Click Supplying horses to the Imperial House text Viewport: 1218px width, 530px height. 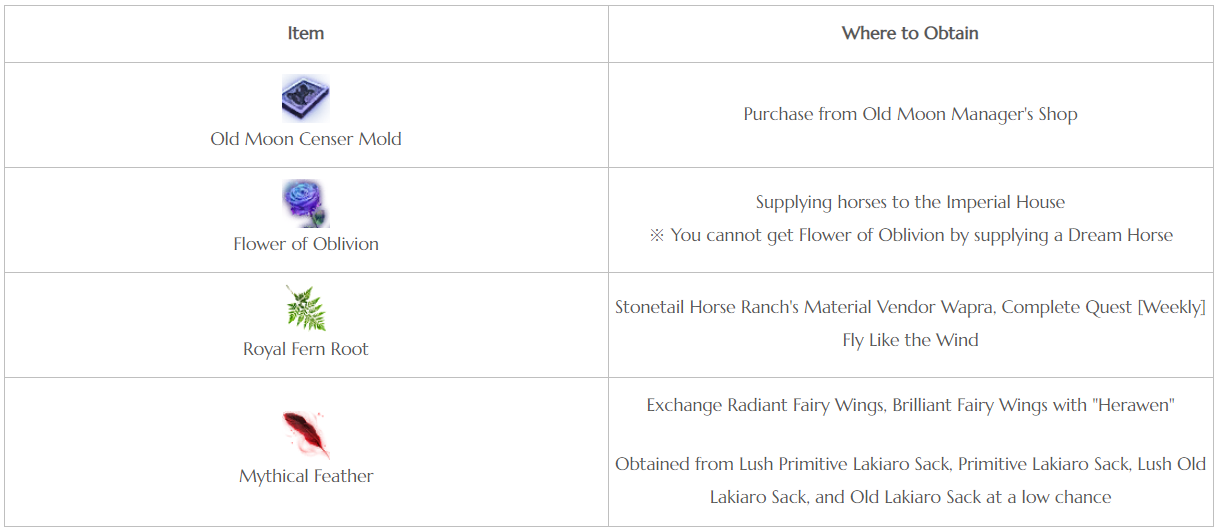(910, 202)
